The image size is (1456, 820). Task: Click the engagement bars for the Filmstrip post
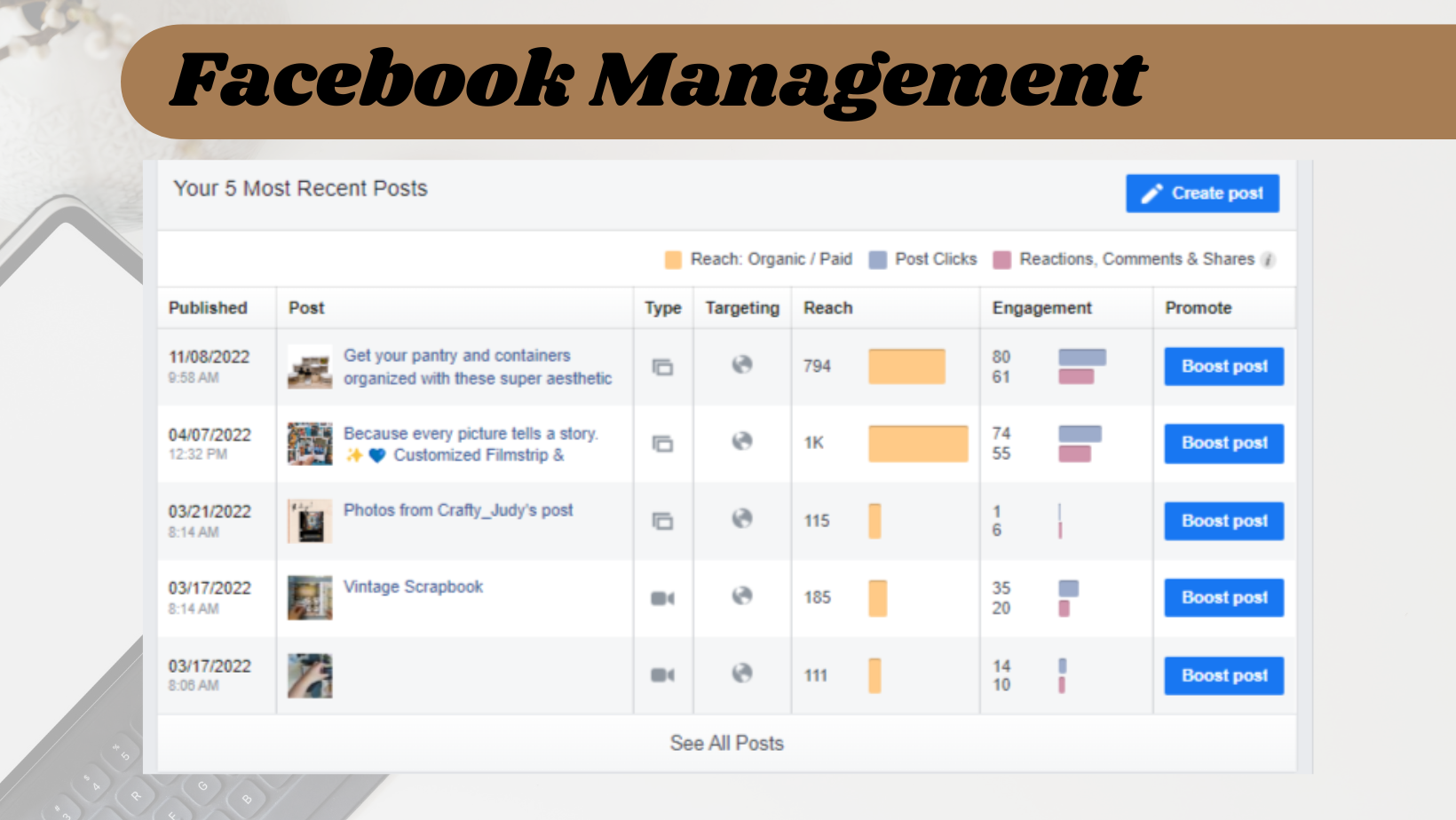pyautogui.click(x=1080, y=443)
